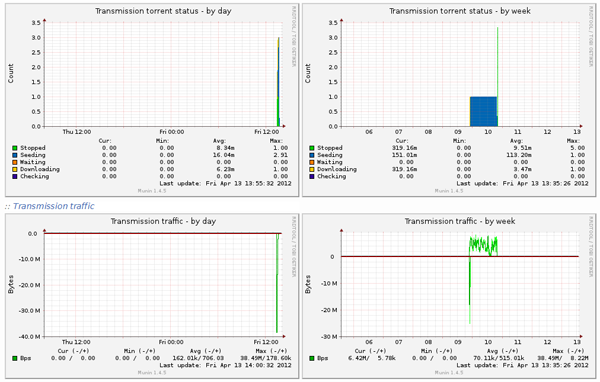This screenshot has height=382, width=600.
Task: Click the weekly Seeding current value 151.01m
Action: [404, 155]
